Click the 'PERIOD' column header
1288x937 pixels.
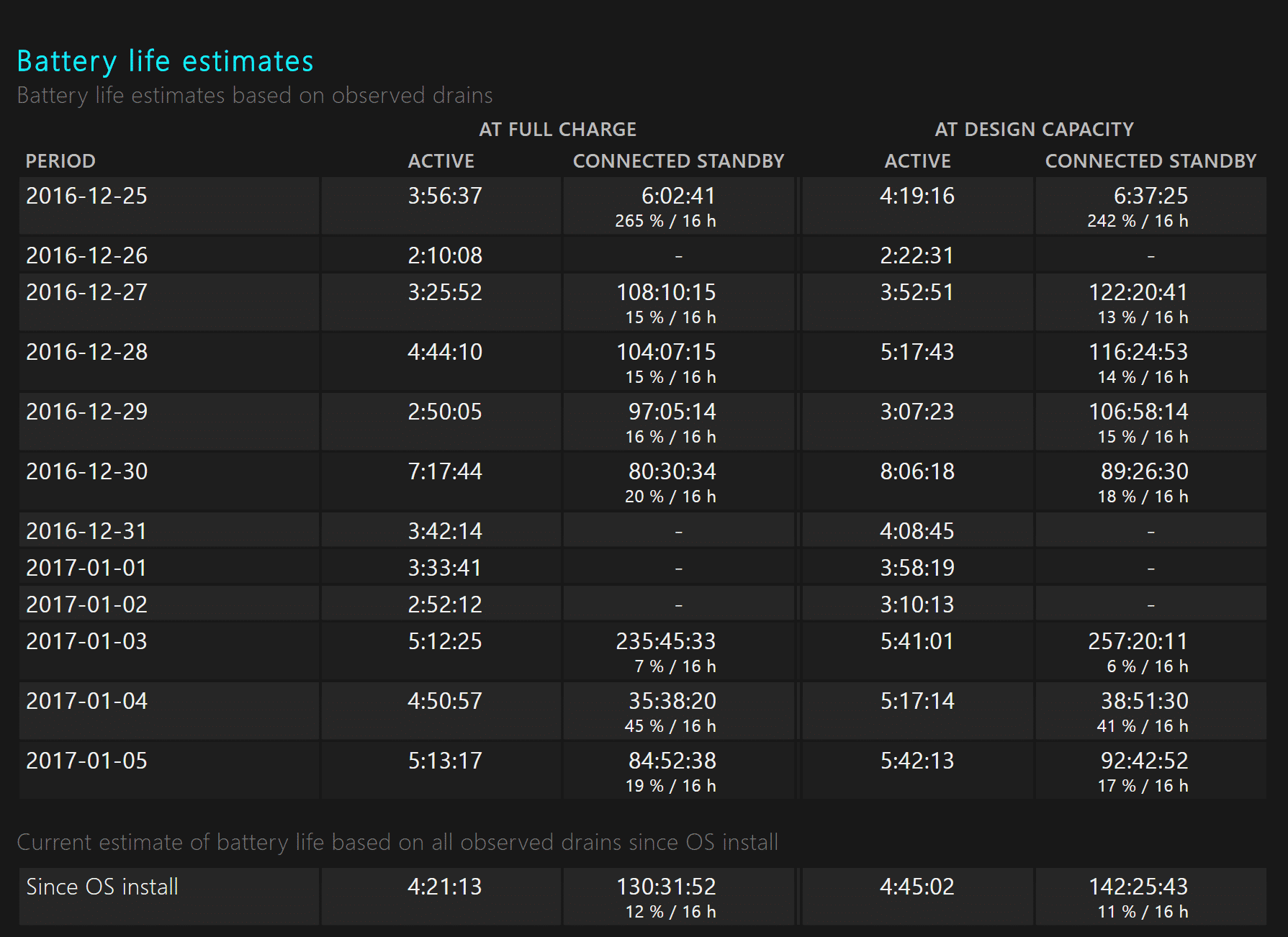click(60, 161)
